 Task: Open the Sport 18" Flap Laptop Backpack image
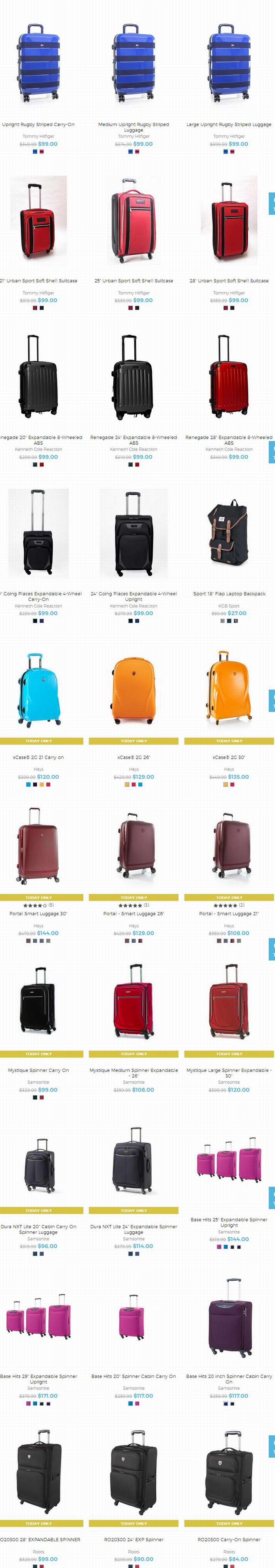(229, 534)
